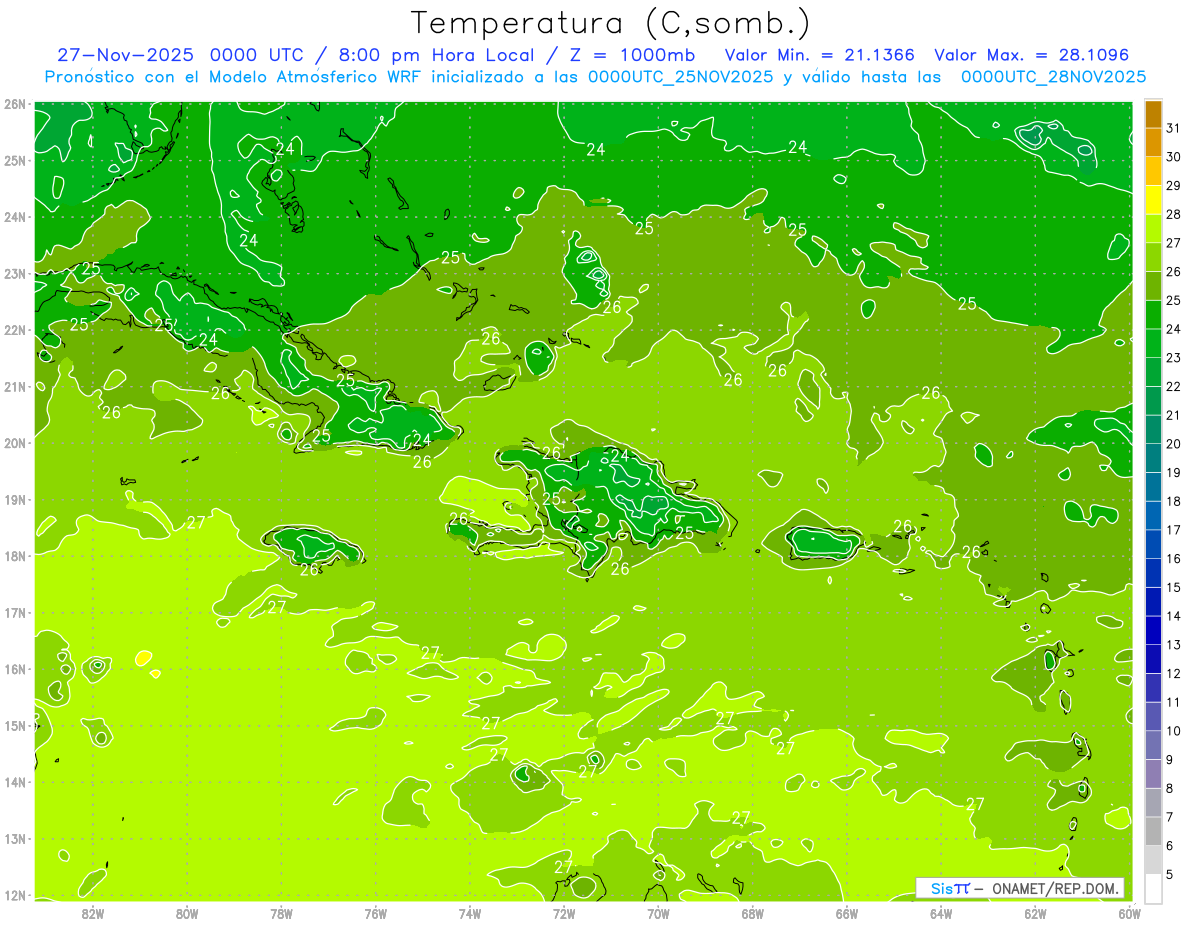This screenshot has width=1200, height=927.
Task: Click the white color bar segment below 5
Action: tap(1152, 888)
